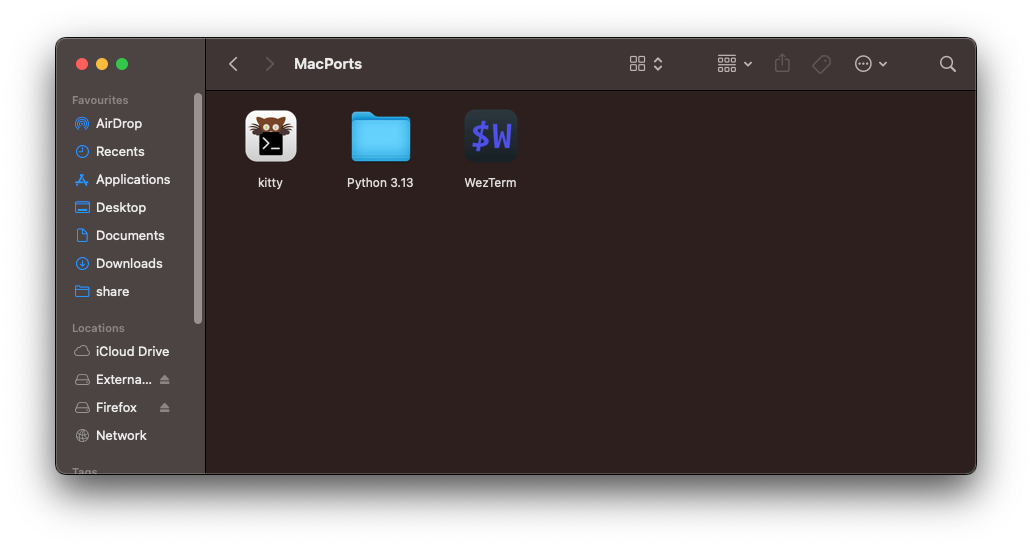Go back using the left chevron
This screenshot has width=1032, height=548.
233,64
